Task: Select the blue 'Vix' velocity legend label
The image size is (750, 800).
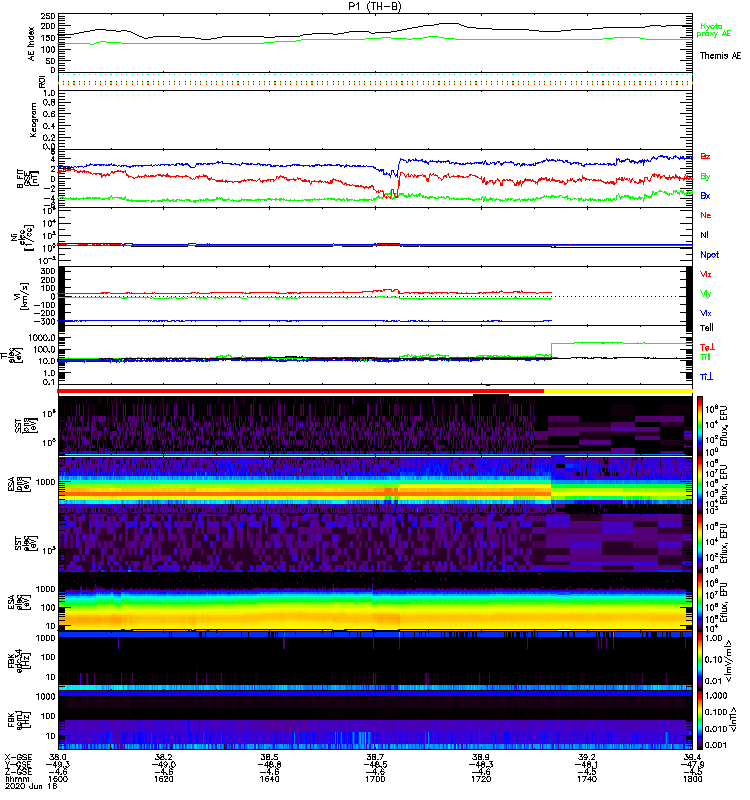Action: pyautogui.click(x=706, y=313)
